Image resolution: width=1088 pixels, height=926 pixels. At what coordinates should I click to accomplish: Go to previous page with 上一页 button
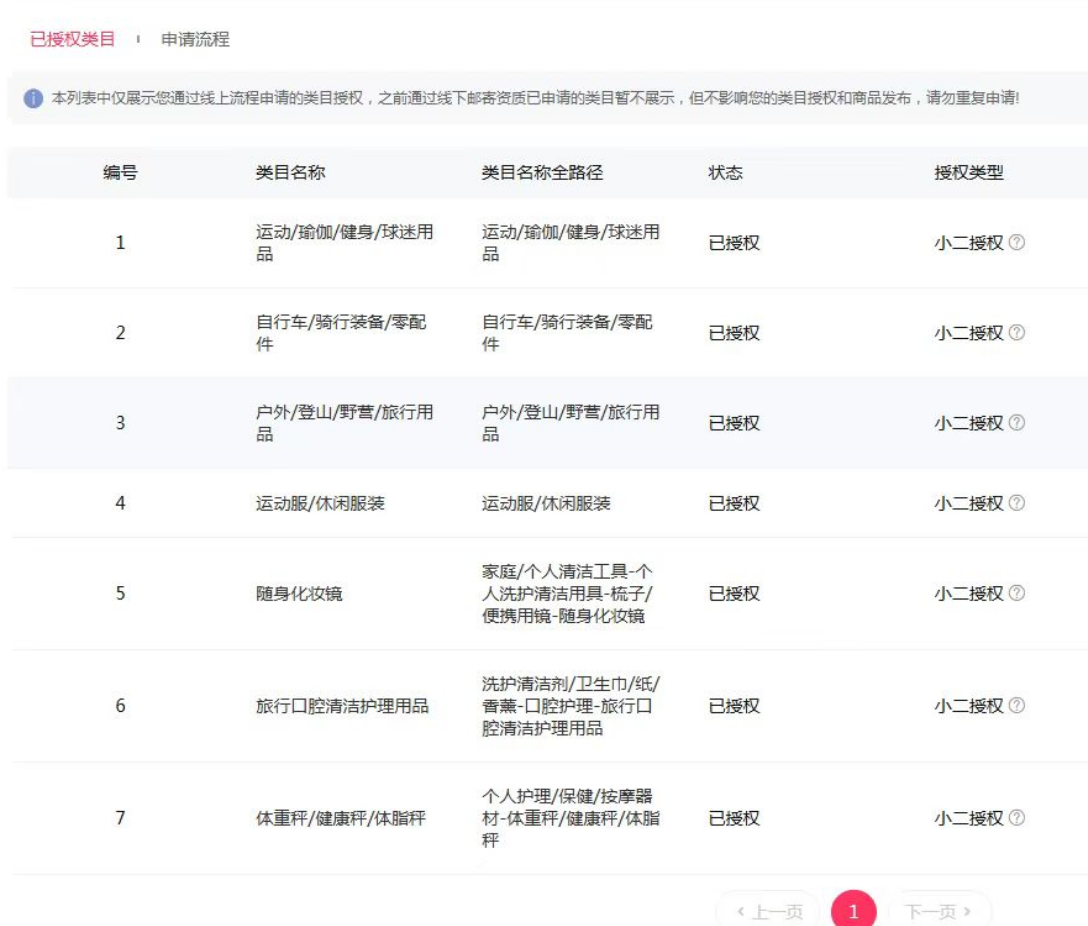pyautogui.click(x=769, y=911)
